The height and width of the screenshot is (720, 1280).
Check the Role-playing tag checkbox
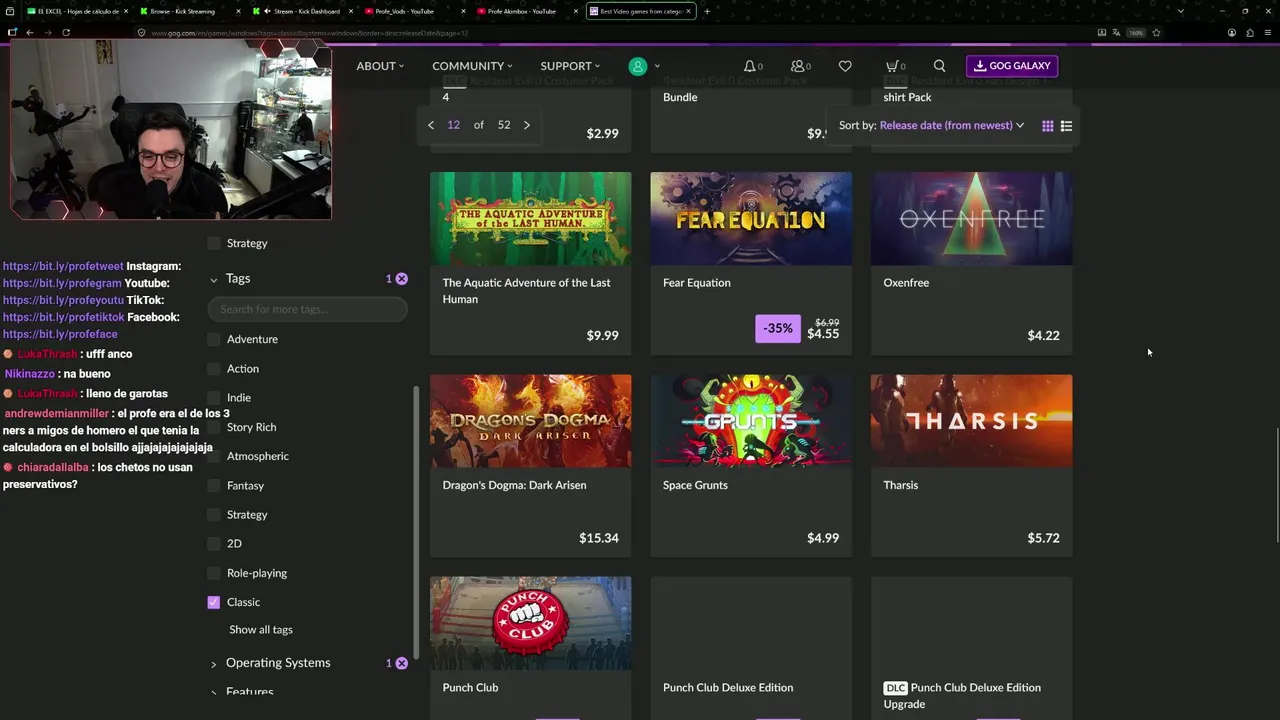(213, 573)
